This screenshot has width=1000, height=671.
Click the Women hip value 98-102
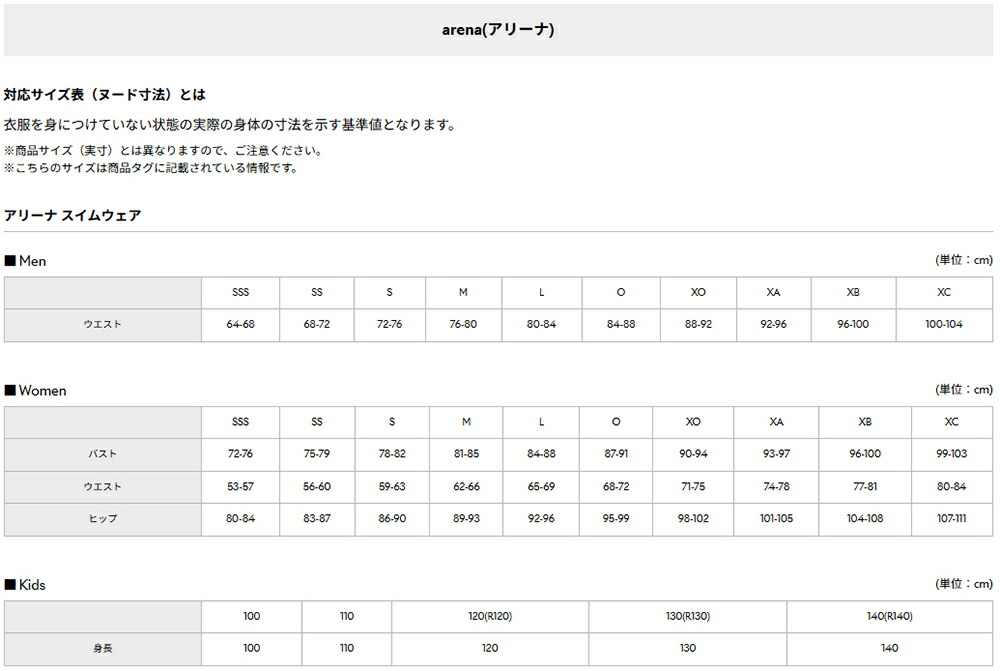pyautogui.click(x=693, y=519)
